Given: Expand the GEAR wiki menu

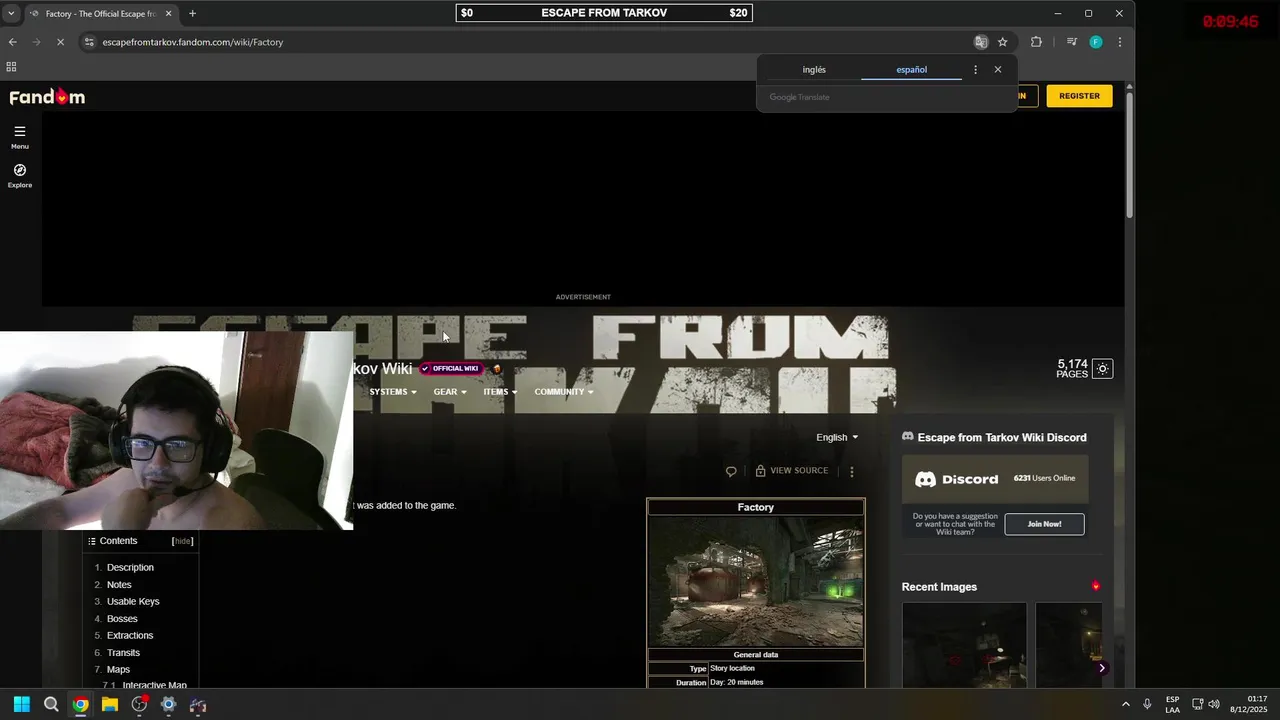Looking at the screenshot, I should point(450,392).
